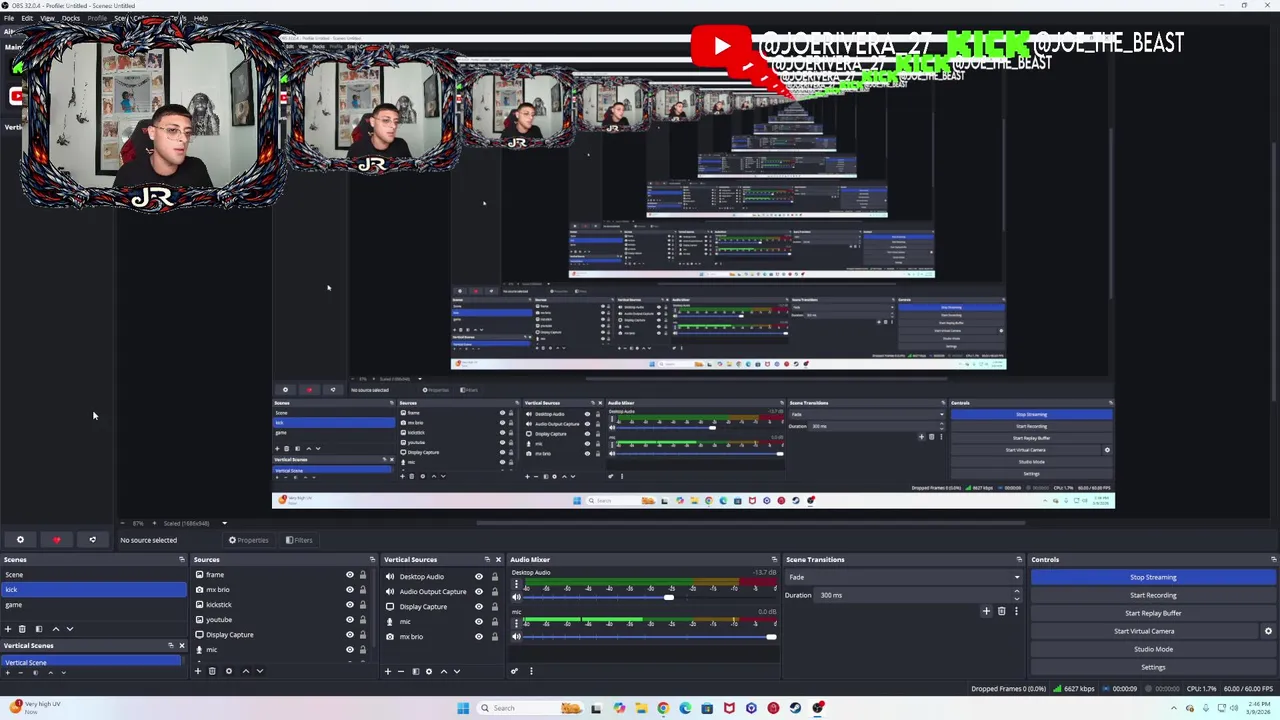
Task: Add a scene transition plus icon
Action: pyautogui.click(x=986, y=611)
